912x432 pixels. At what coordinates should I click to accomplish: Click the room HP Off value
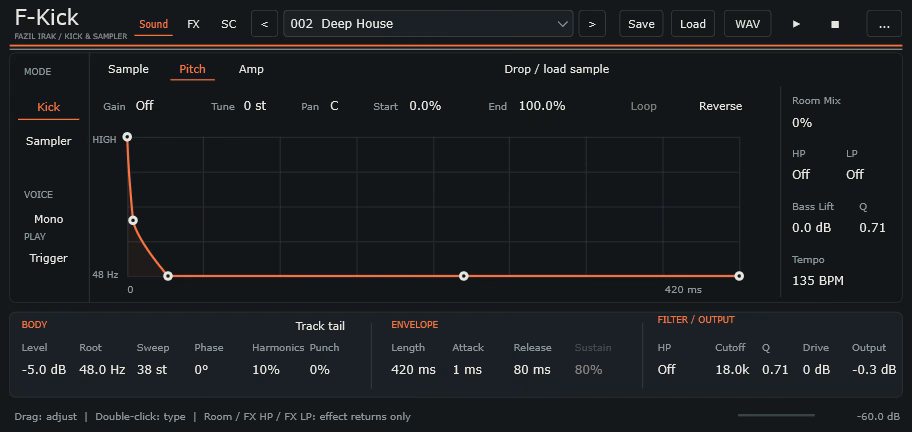click(801, 174)
